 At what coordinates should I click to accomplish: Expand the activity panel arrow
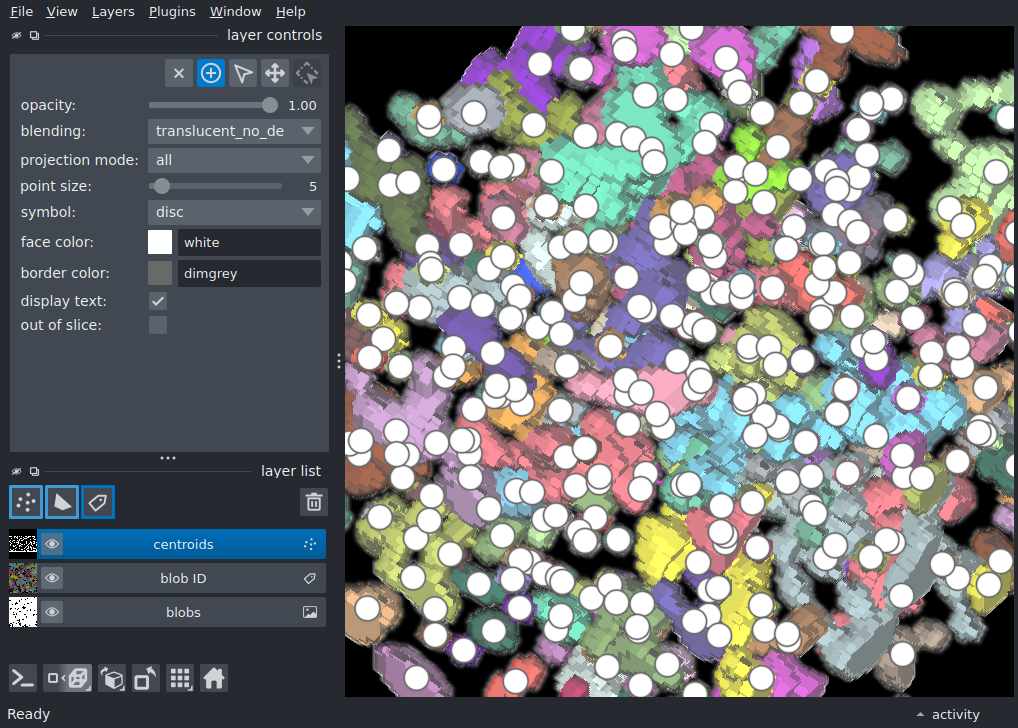click(920, 714)
